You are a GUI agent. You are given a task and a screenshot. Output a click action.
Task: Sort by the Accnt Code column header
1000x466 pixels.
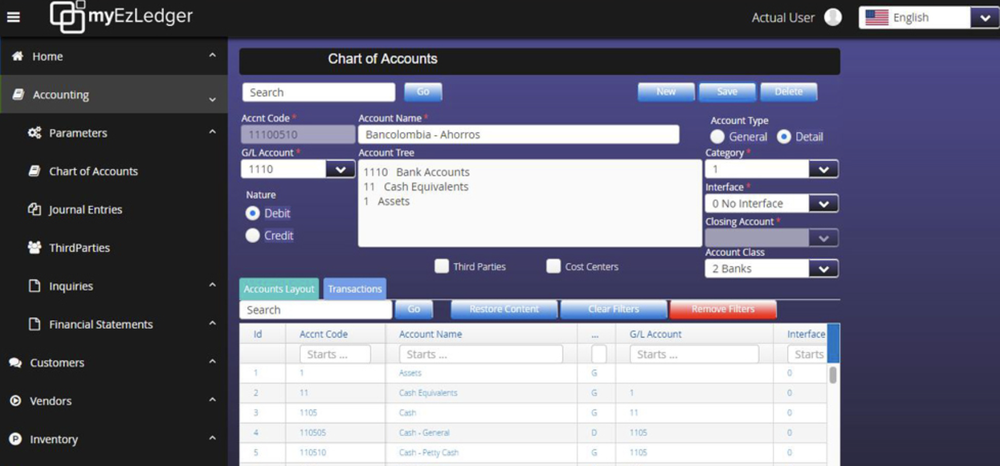point(324,334)
